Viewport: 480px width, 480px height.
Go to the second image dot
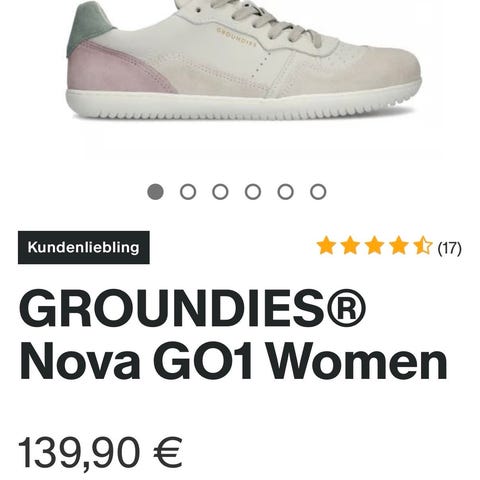coord(188,192)
